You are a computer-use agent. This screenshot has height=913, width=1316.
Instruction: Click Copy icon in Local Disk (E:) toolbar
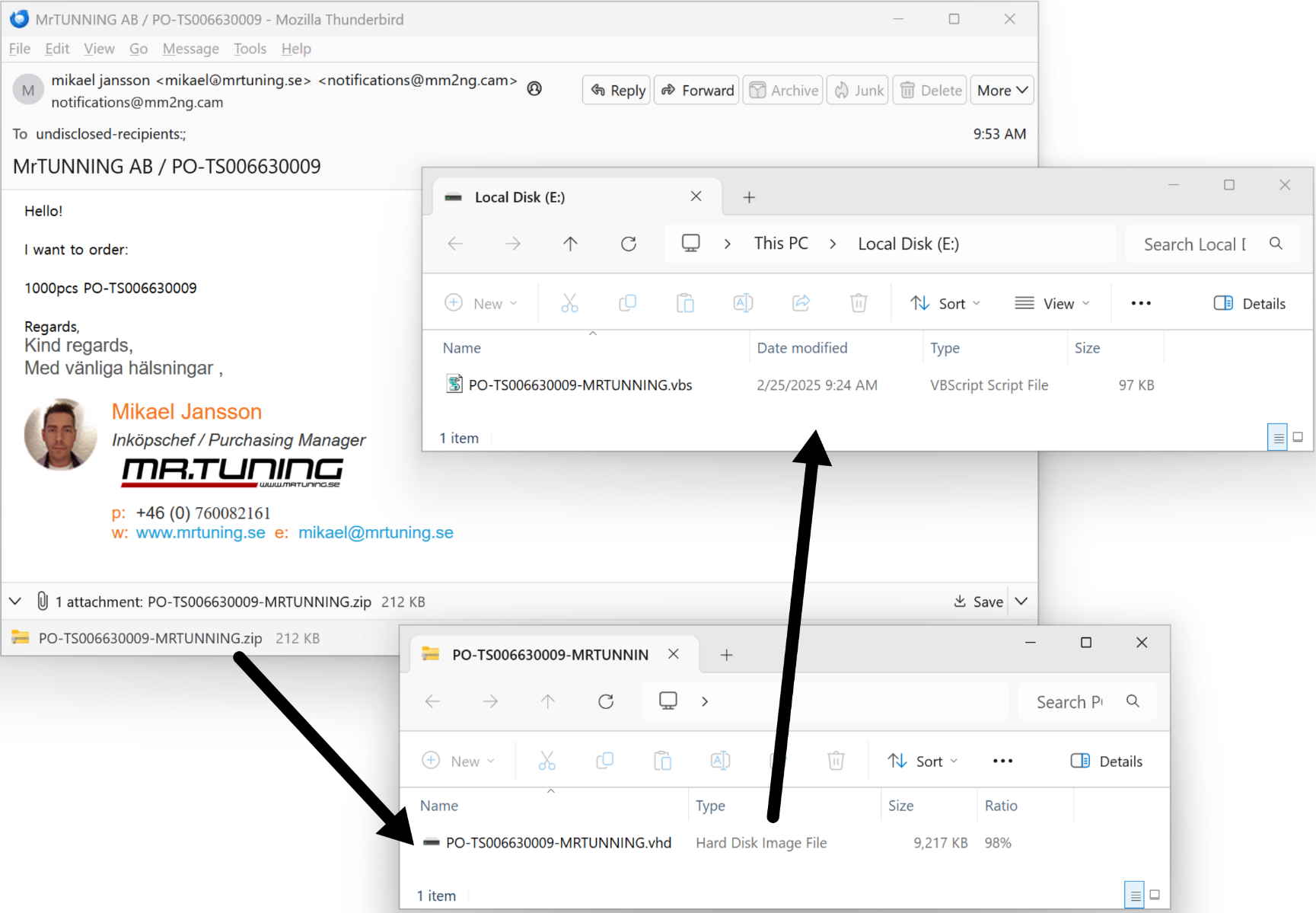coord(627,303)
